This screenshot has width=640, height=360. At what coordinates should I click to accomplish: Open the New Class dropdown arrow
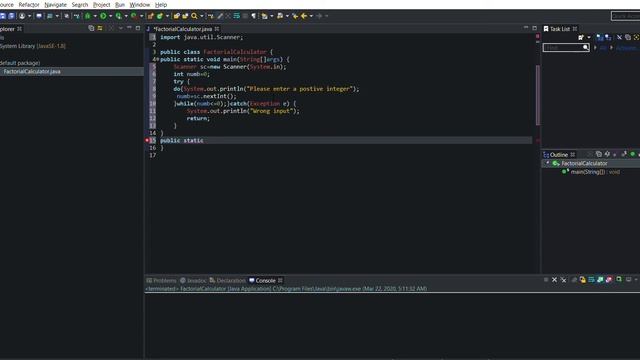click(x=167, y=16)
